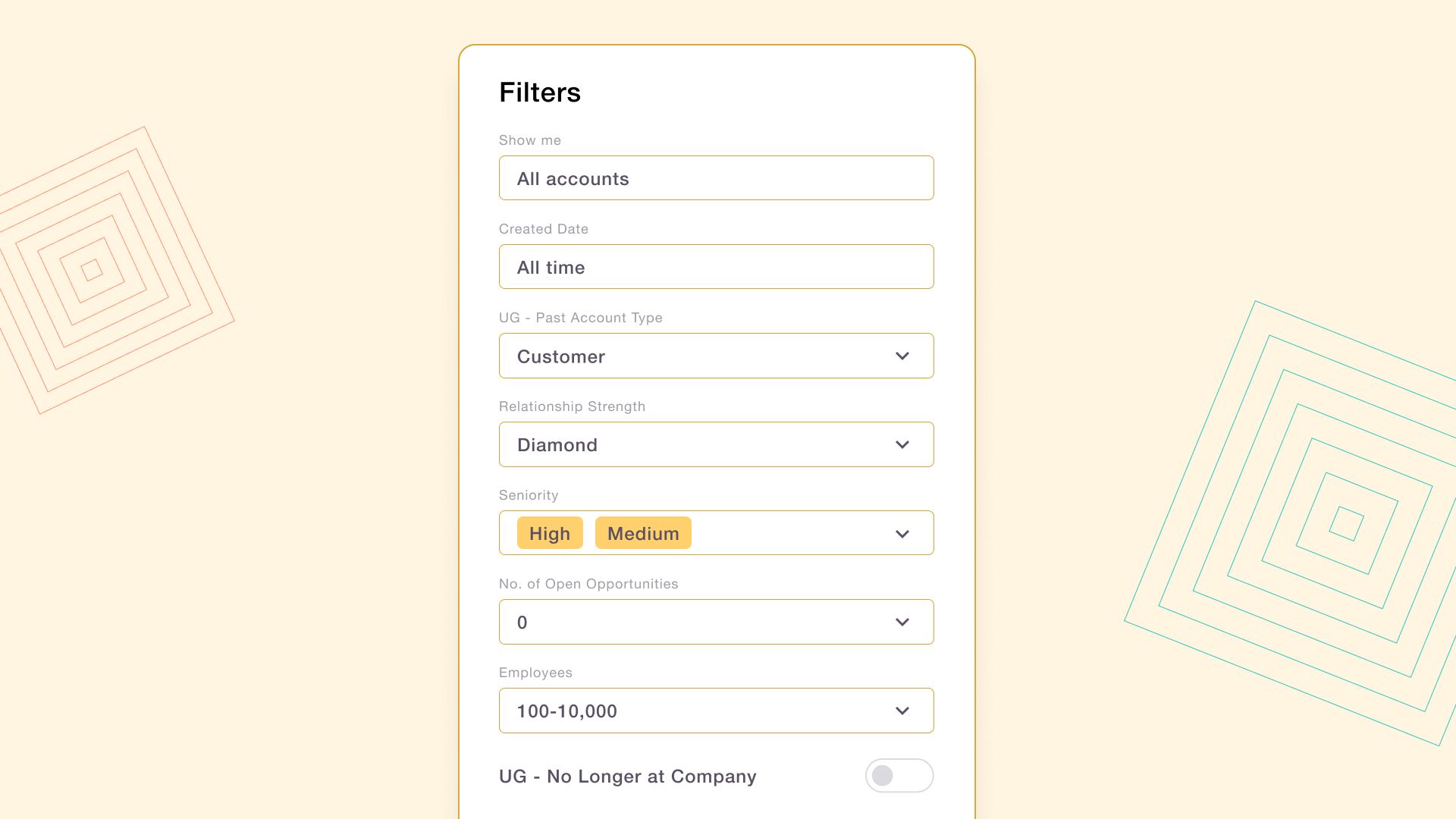Click the Filters heading
1456x819 pixels.
[540, 93]
